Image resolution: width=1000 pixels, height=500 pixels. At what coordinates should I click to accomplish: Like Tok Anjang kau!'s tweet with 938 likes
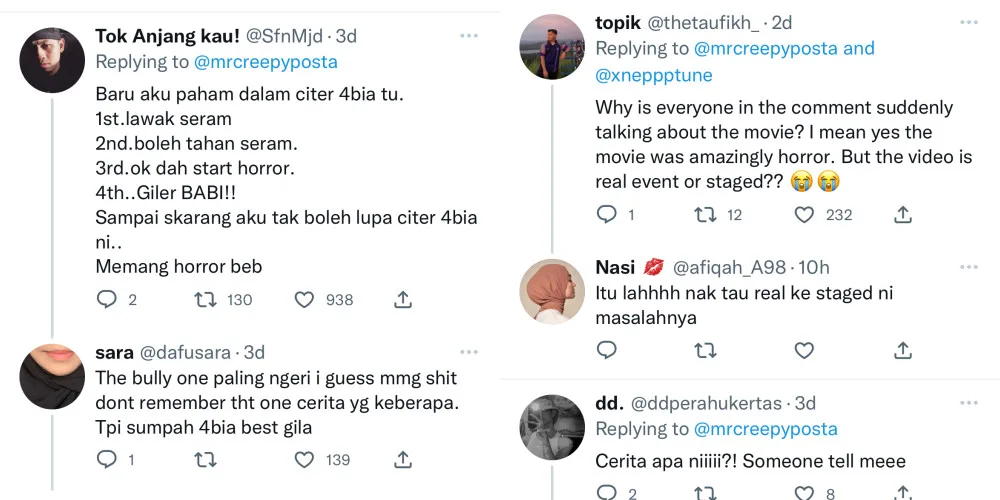(306, 299)
